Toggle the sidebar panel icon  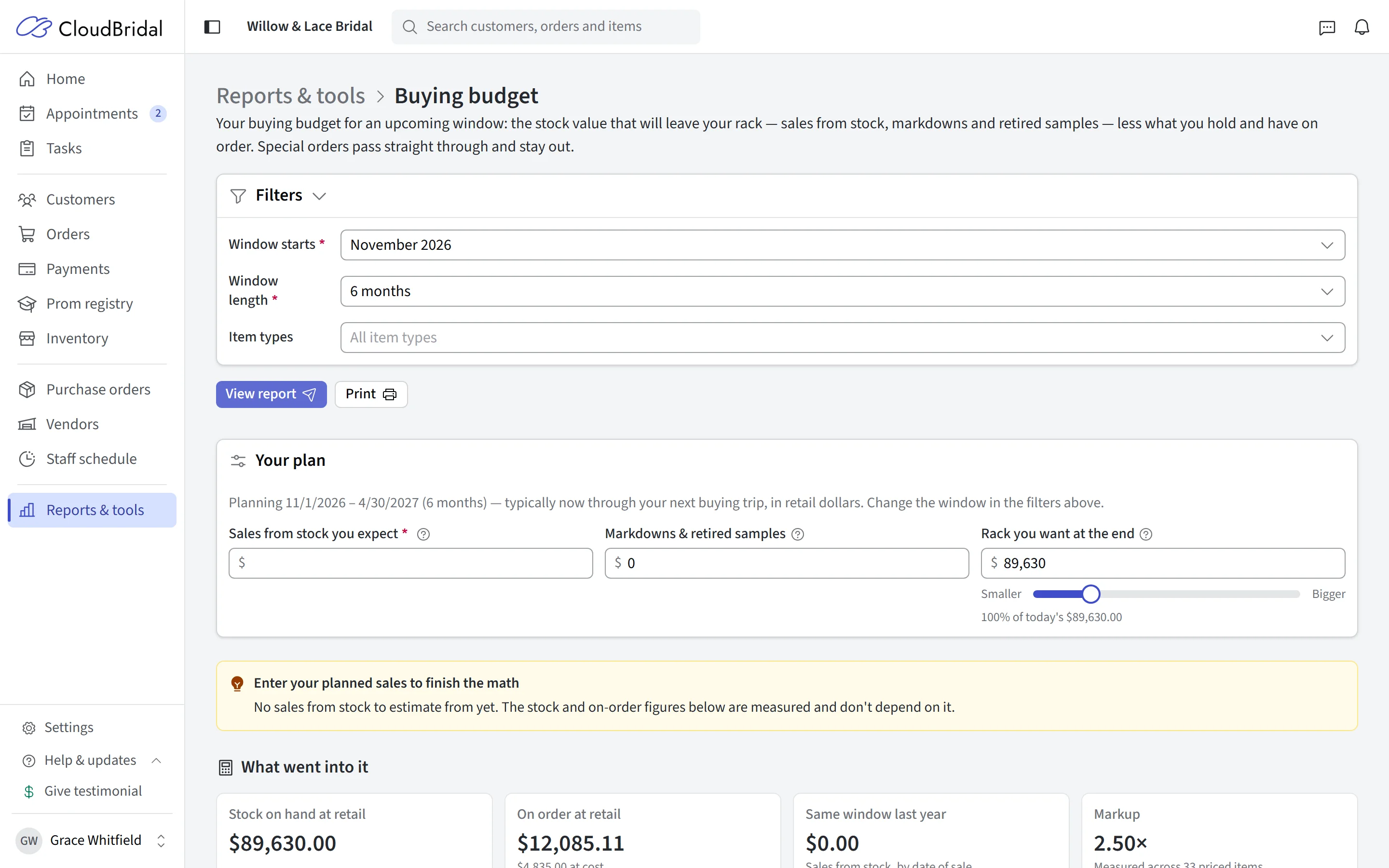212,27
